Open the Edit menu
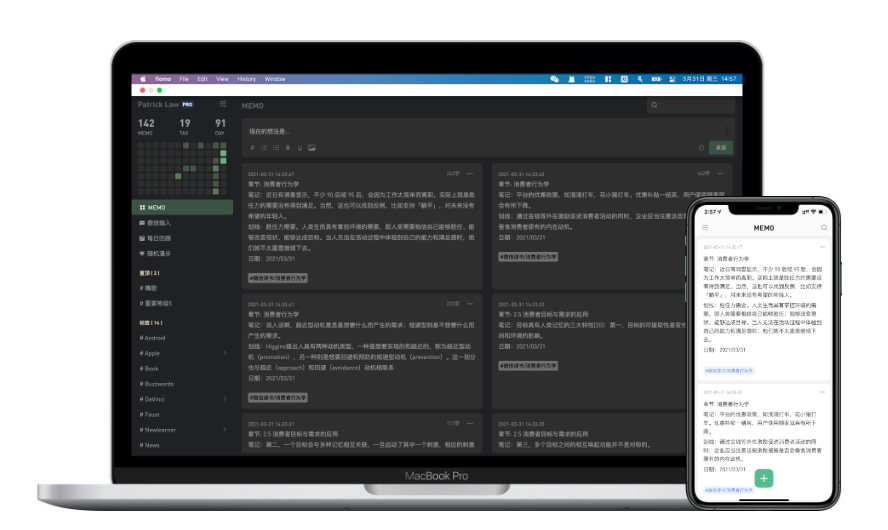 coord(202,79)
